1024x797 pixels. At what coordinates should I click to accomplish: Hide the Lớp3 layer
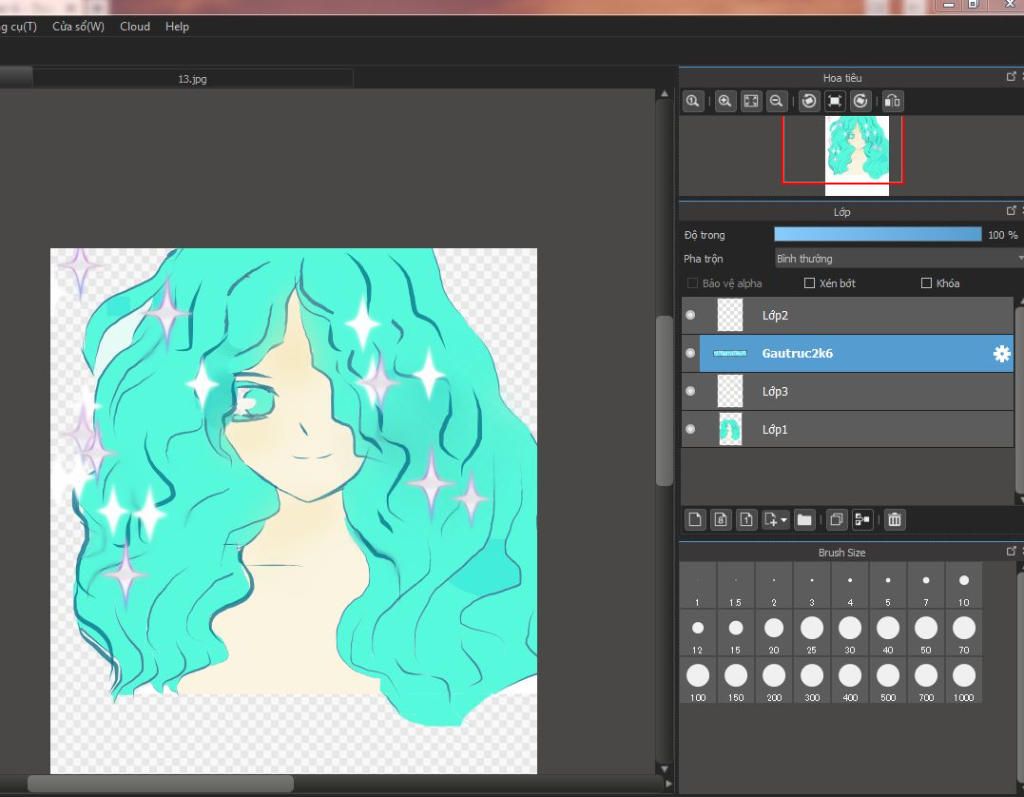point(690,391)
